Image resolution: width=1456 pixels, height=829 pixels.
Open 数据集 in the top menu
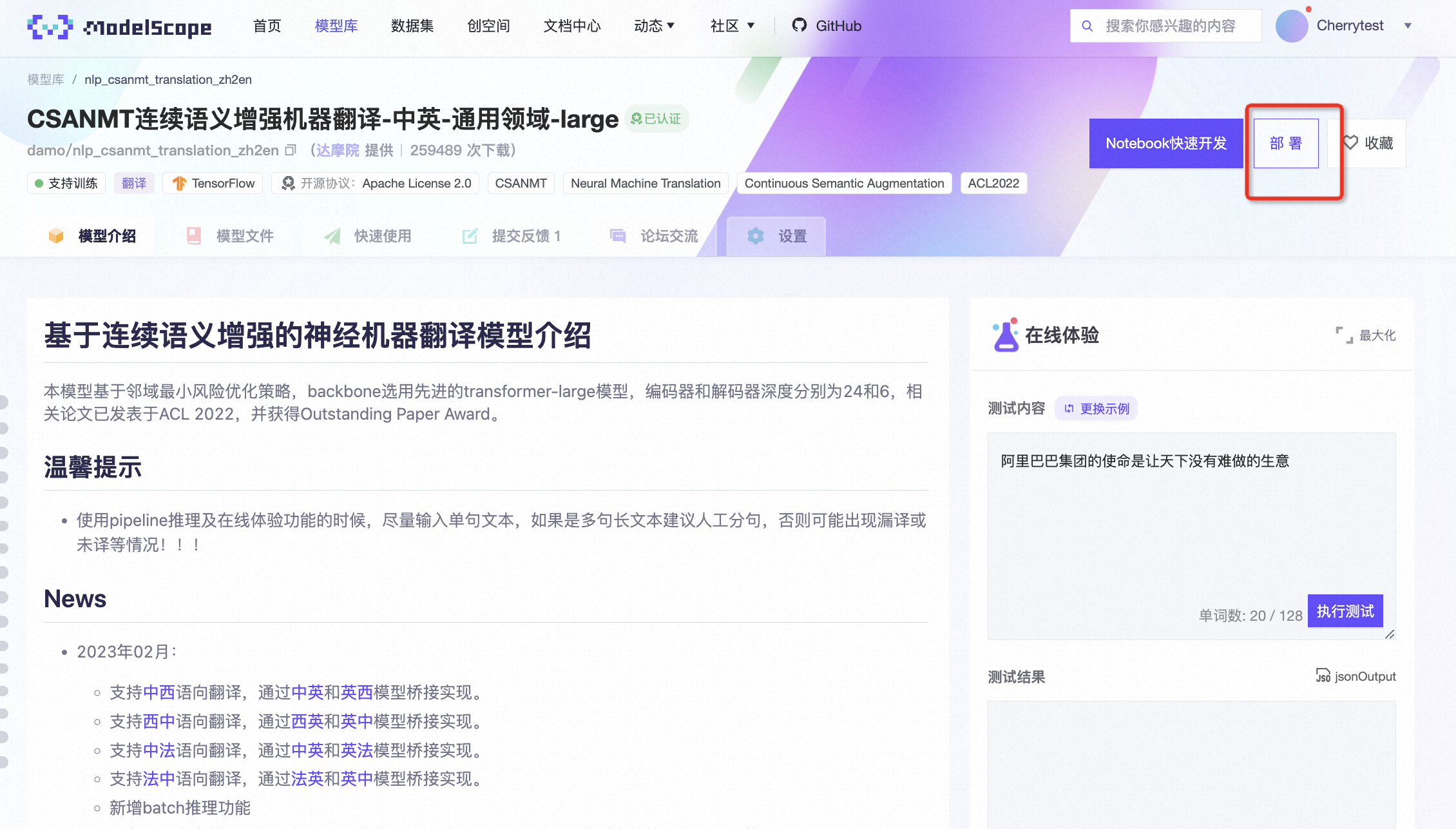click(x=412, y=26)
